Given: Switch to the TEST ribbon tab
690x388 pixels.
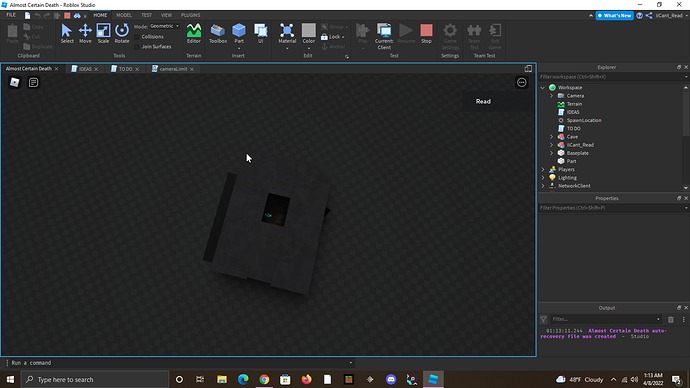Looking at the screenshot, I should 147,15.
